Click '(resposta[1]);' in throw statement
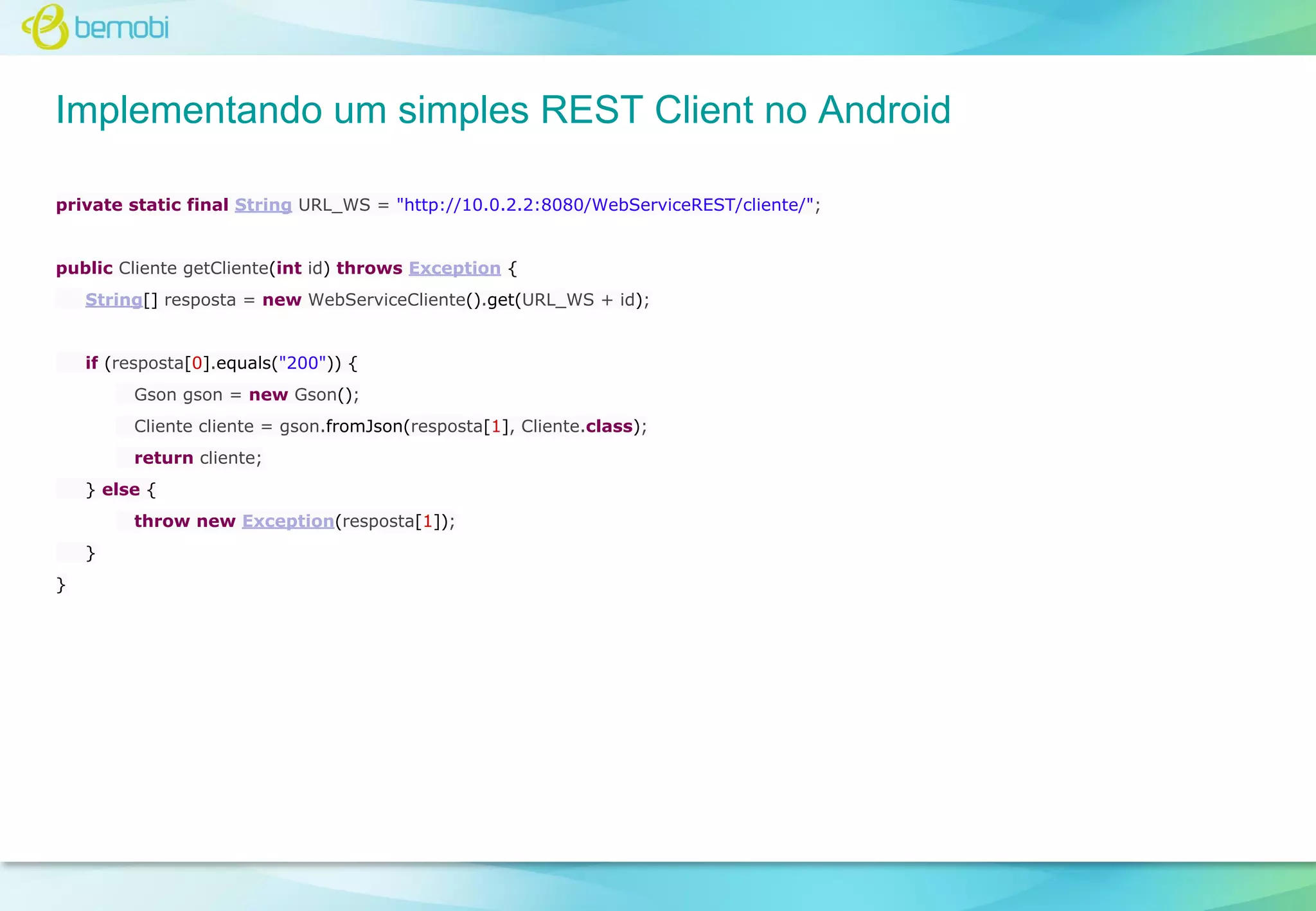This screenshot has height=911, width=1316. click(395, 521)
